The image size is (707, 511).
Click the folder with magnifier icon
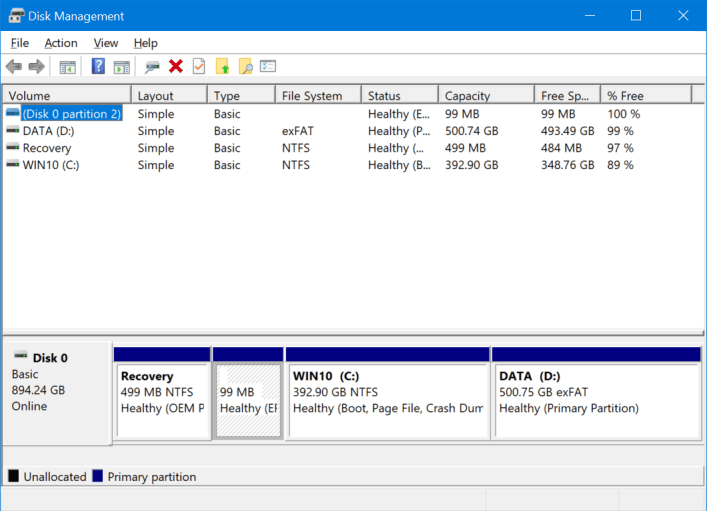(x=246, y=66)
